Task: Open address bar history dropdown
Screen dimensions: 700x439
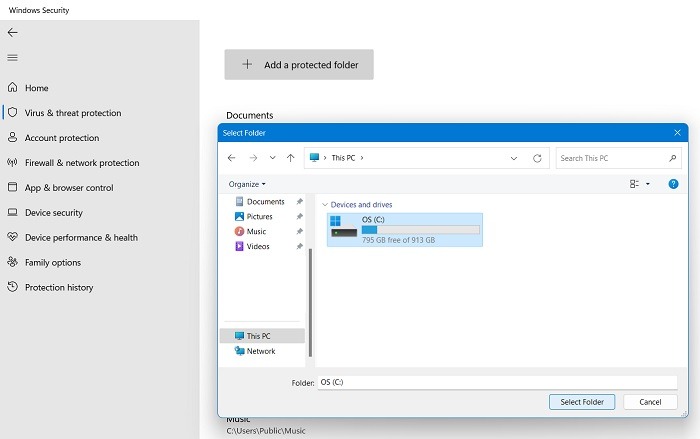Action: click(514, 158)
